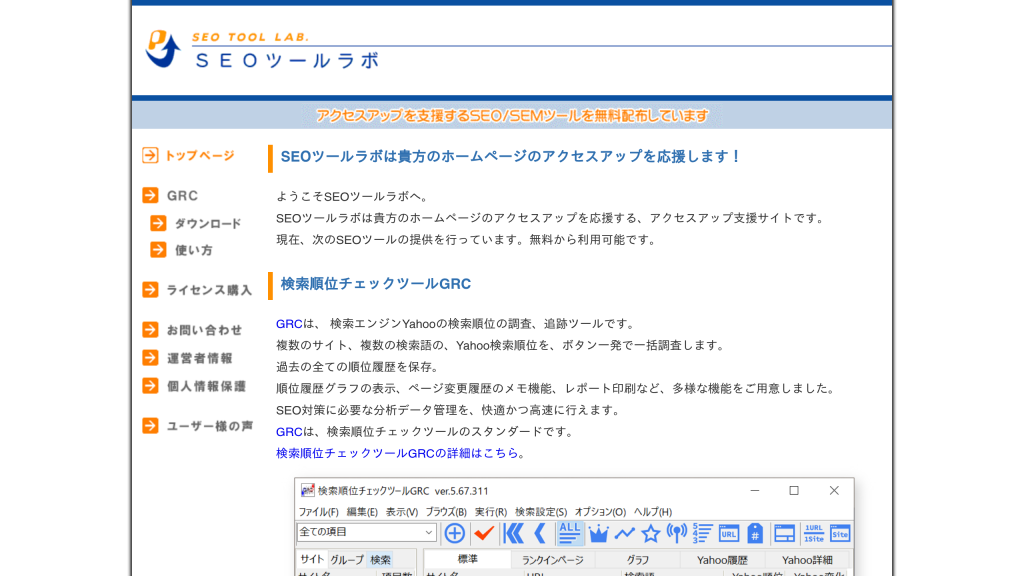Open the GRC sidebar link
Image resolution: width=1024 pixels, height=576 pixels.
[170, 195]
